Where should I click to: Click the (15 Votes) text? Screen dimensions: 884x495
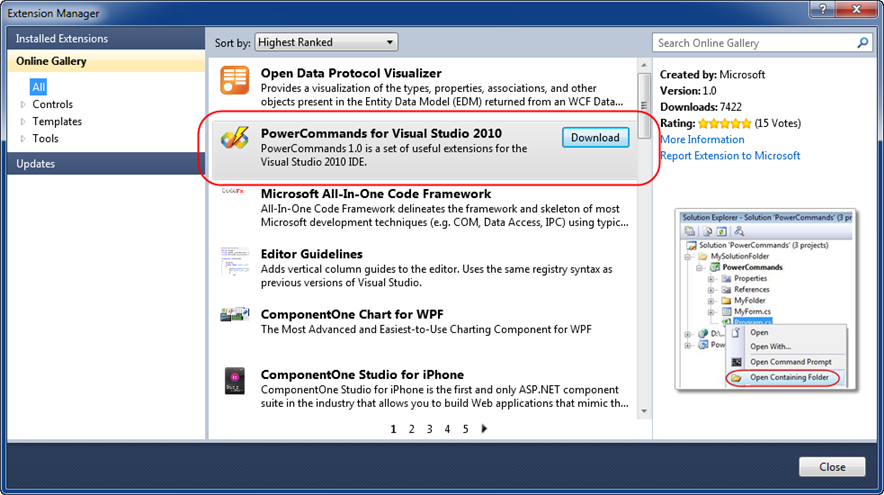(777, 123)
